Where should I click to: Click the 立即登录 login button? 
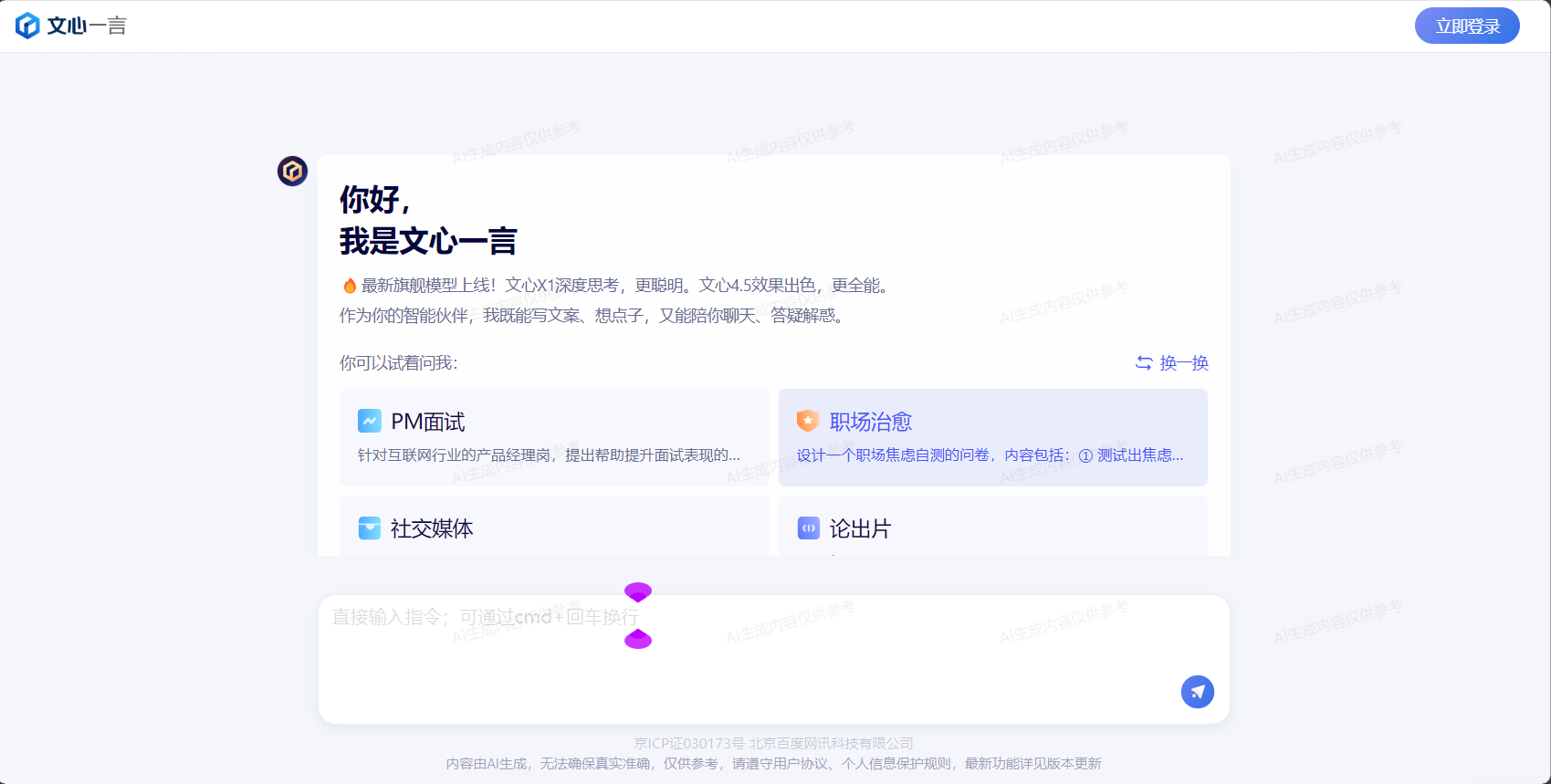1467,26
